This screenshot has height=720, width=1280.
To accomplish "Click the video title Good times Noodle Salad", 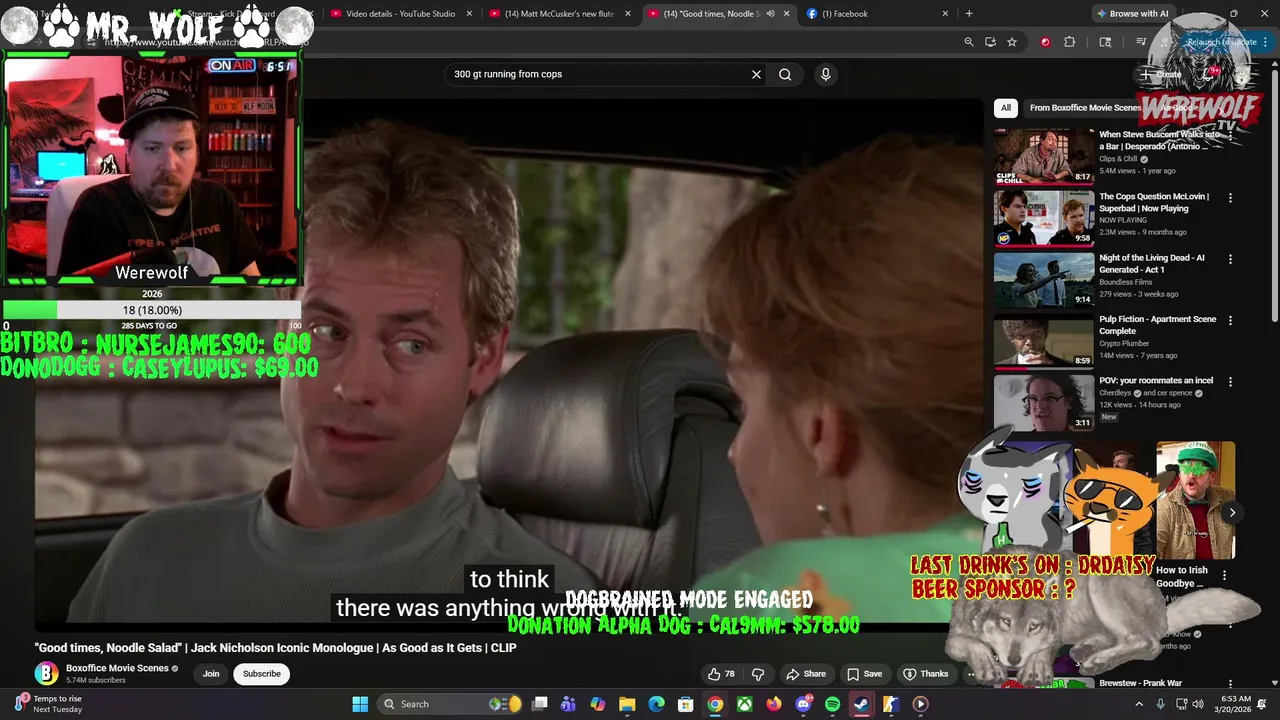I will pos(275,648).
